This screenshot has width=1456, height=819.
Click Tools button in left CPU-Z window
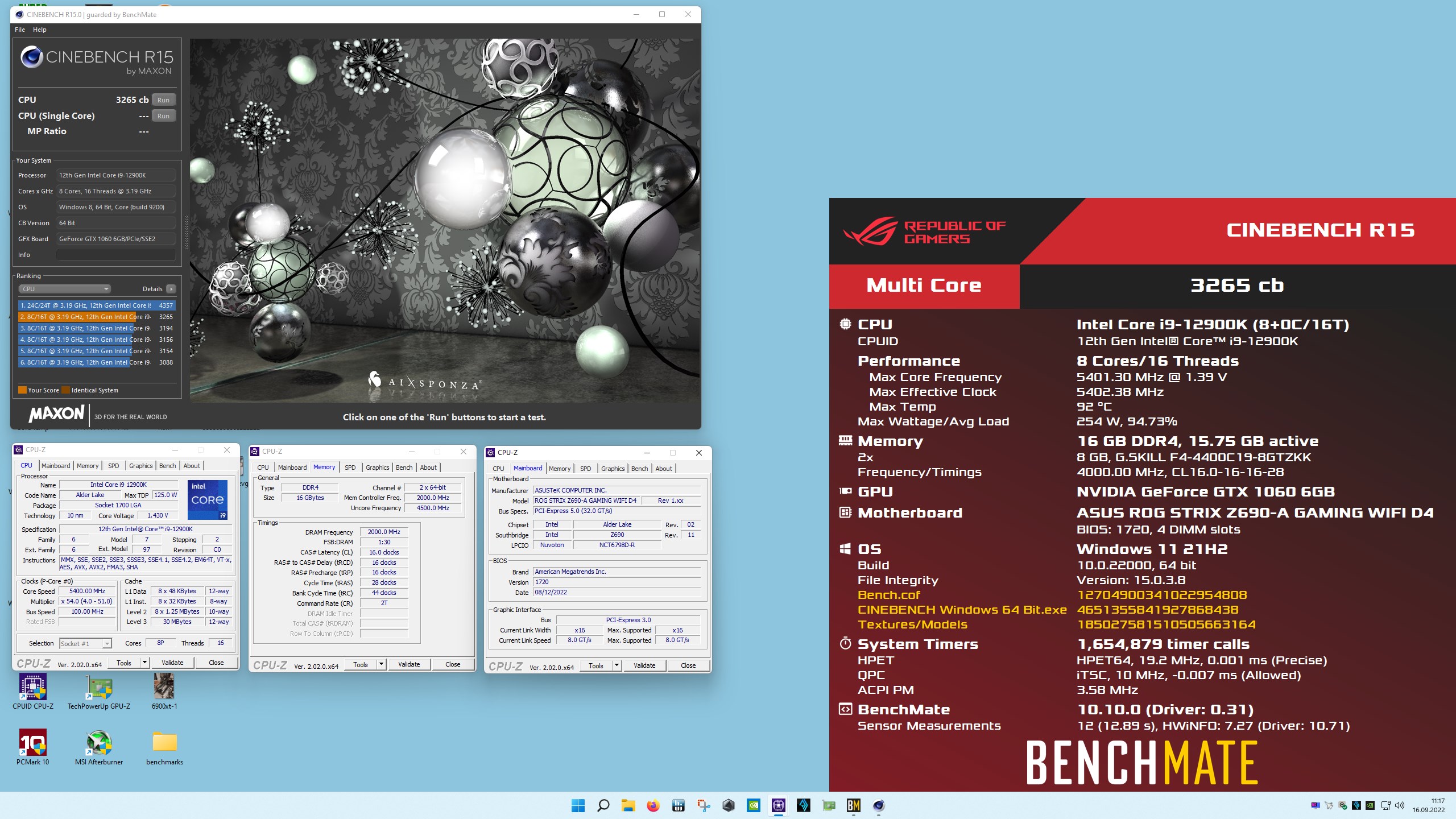click(x=124, y=663)
